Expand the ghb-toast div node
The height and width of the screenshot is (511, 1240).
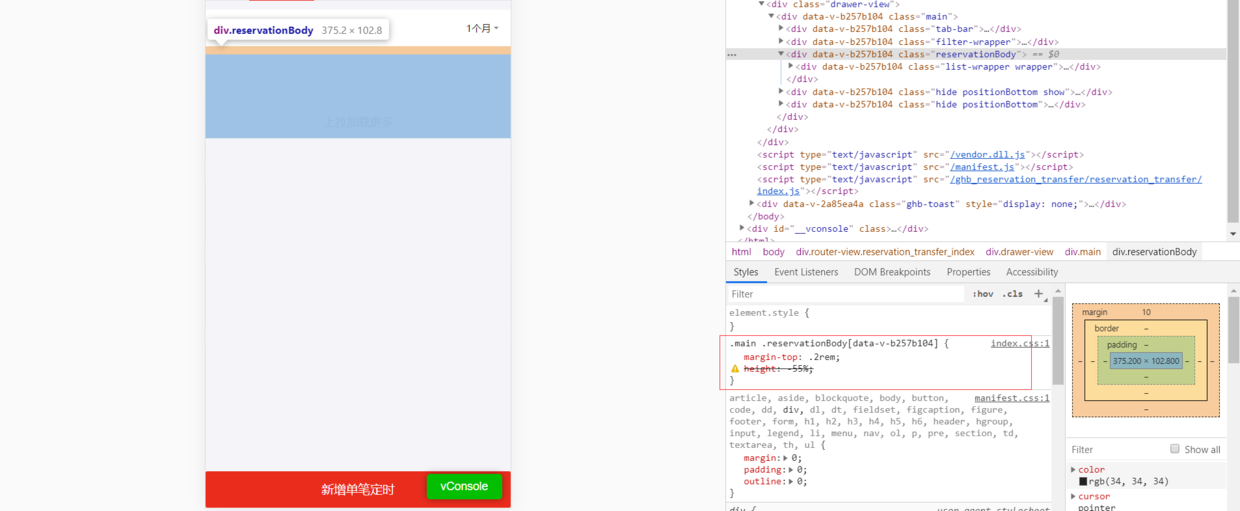[x=752, y=204]
